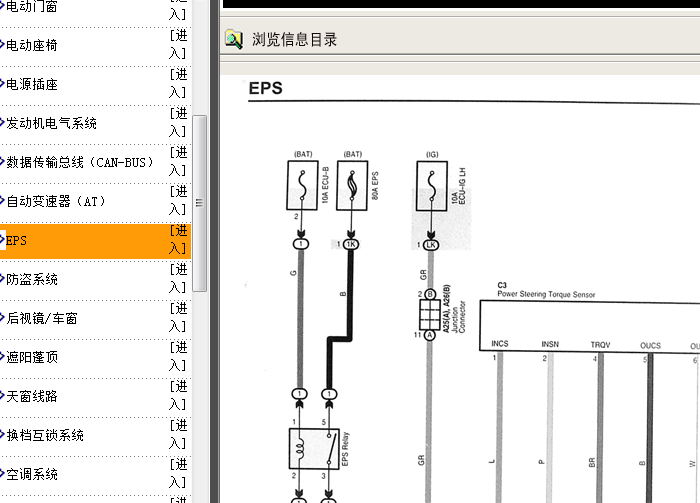This screenshot has height=503, width=700.
Task: Click the EPS Relay symbol
Action: [314, 449]
